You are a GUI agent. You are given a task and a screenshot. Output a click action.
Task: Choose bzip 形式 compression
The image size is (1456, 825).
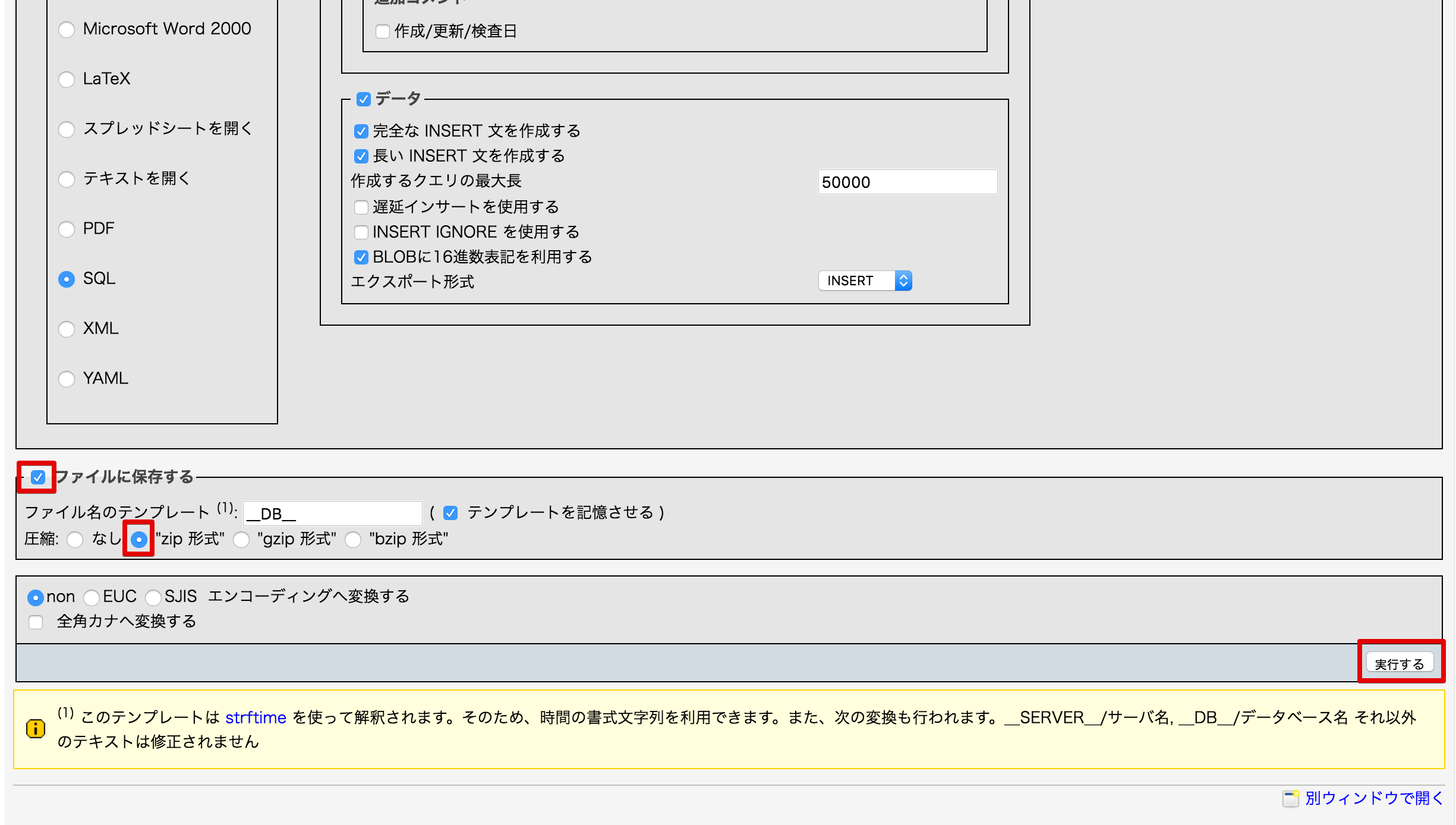pyautogui.click(x=354, y=540)
